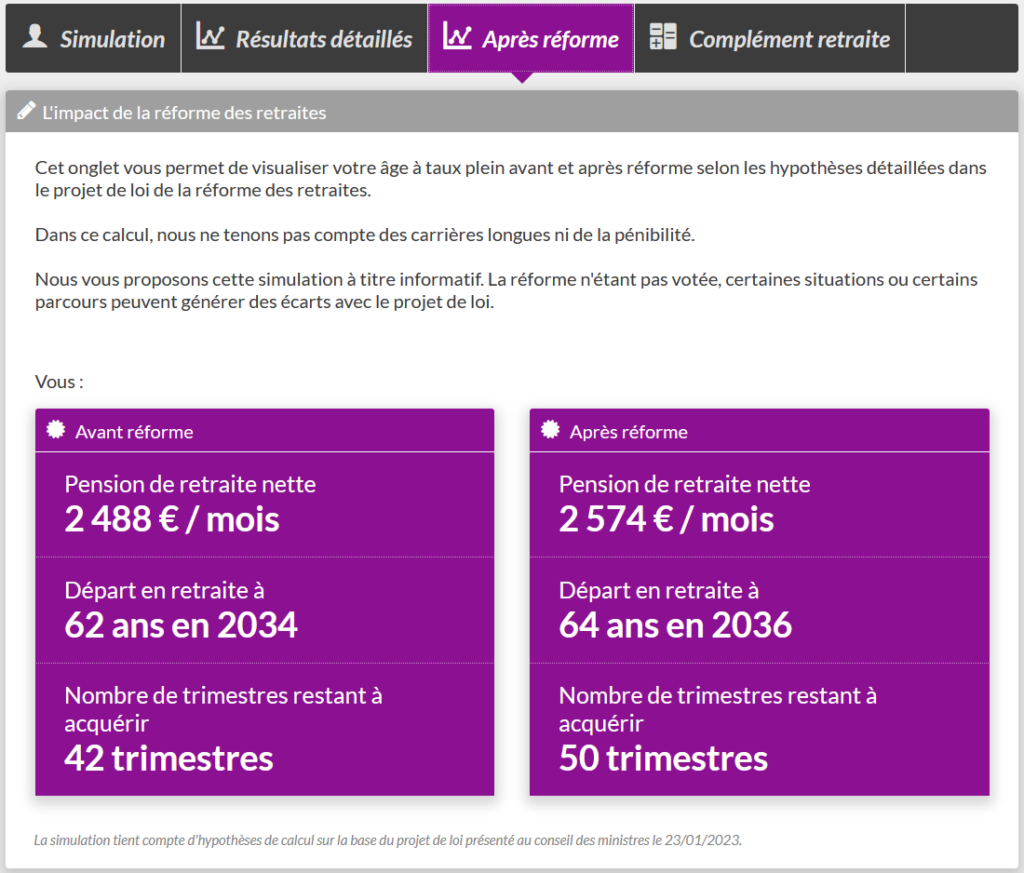Click the paragraph about carrières longues and pénibilité

363,235
